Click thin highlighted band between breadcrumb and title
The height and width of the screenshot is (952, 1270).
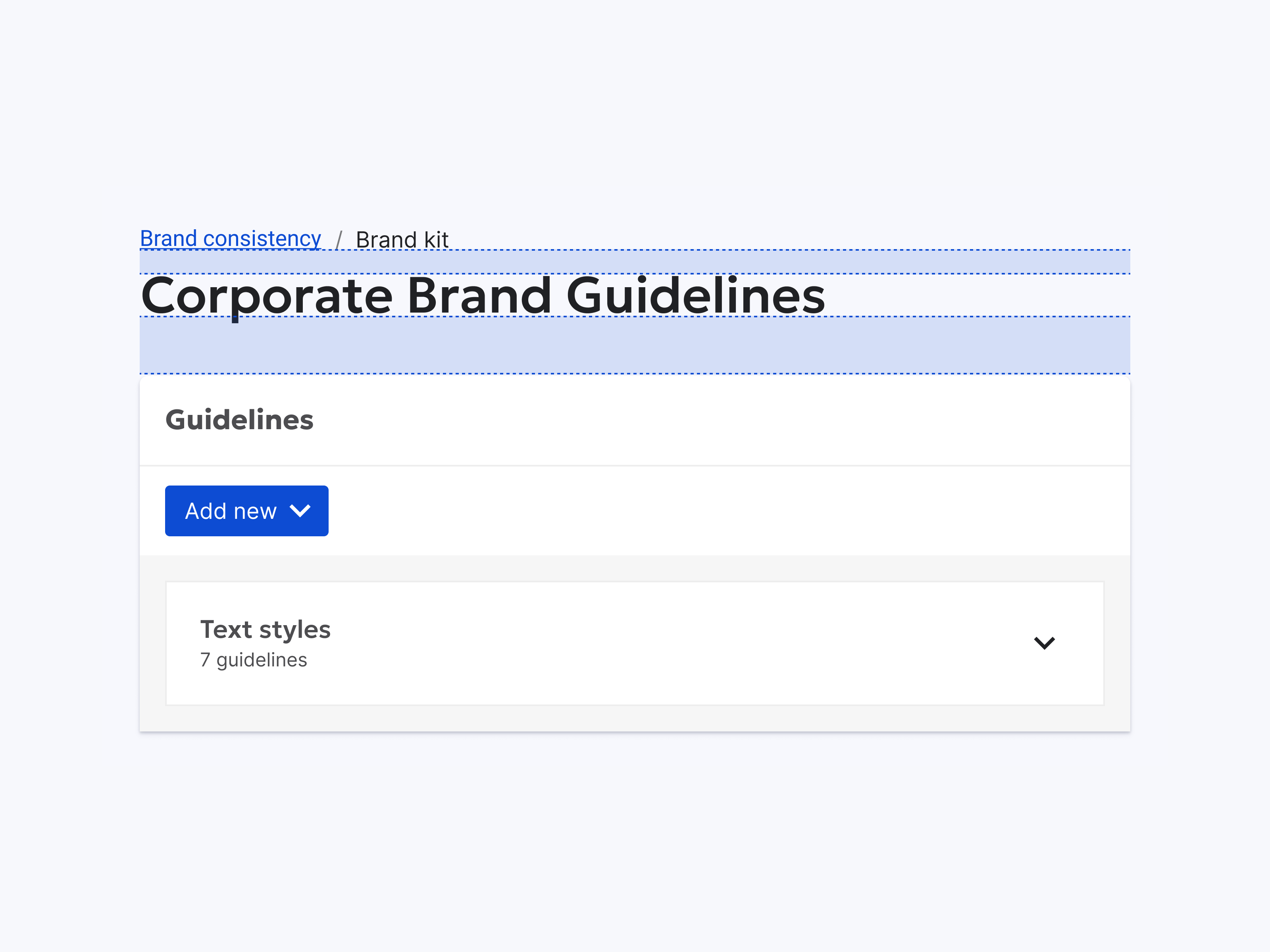click(x=631, y=262)
